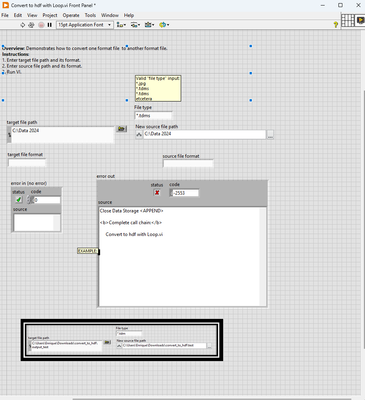Open the Reorder dropdown in toolbar

pos(164,25)
